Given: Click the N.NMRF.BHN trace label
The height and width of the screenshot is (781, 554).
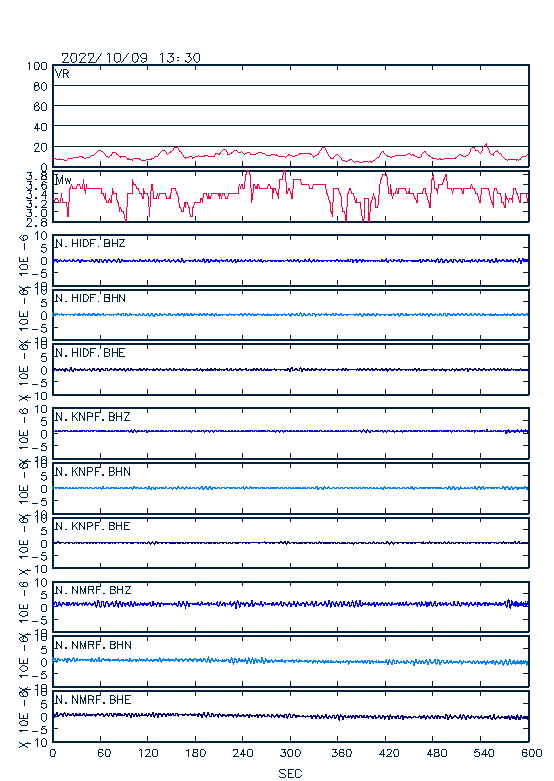Looking at the screenshot, I should click(93, 645).
